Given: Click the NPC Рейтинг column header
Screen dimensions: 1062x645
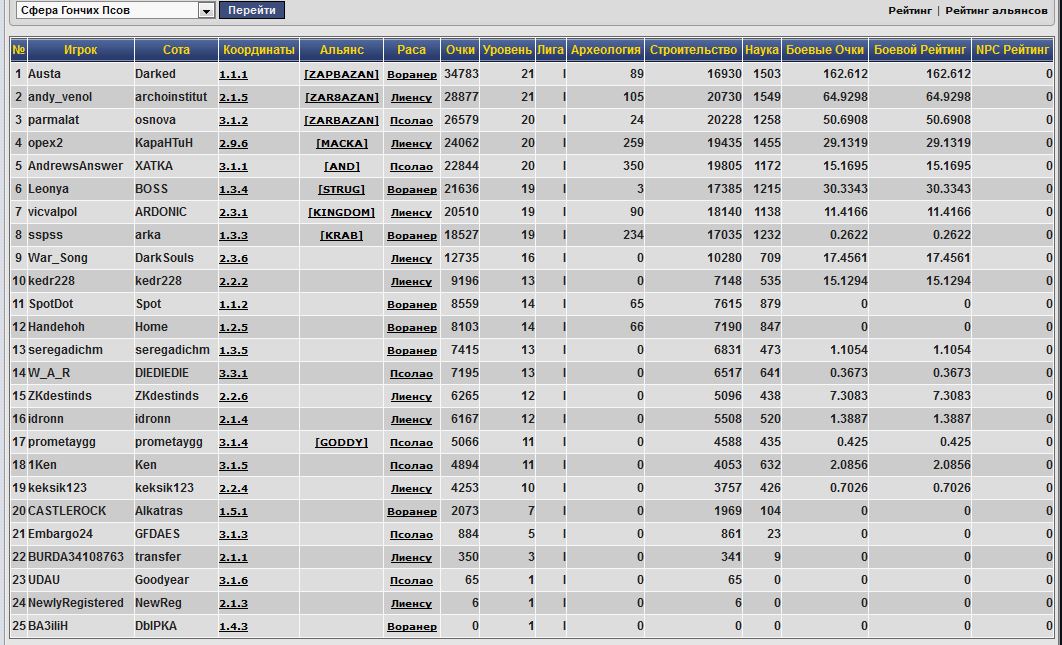Looking at the screenshot, I should (x=1013, y=50).
